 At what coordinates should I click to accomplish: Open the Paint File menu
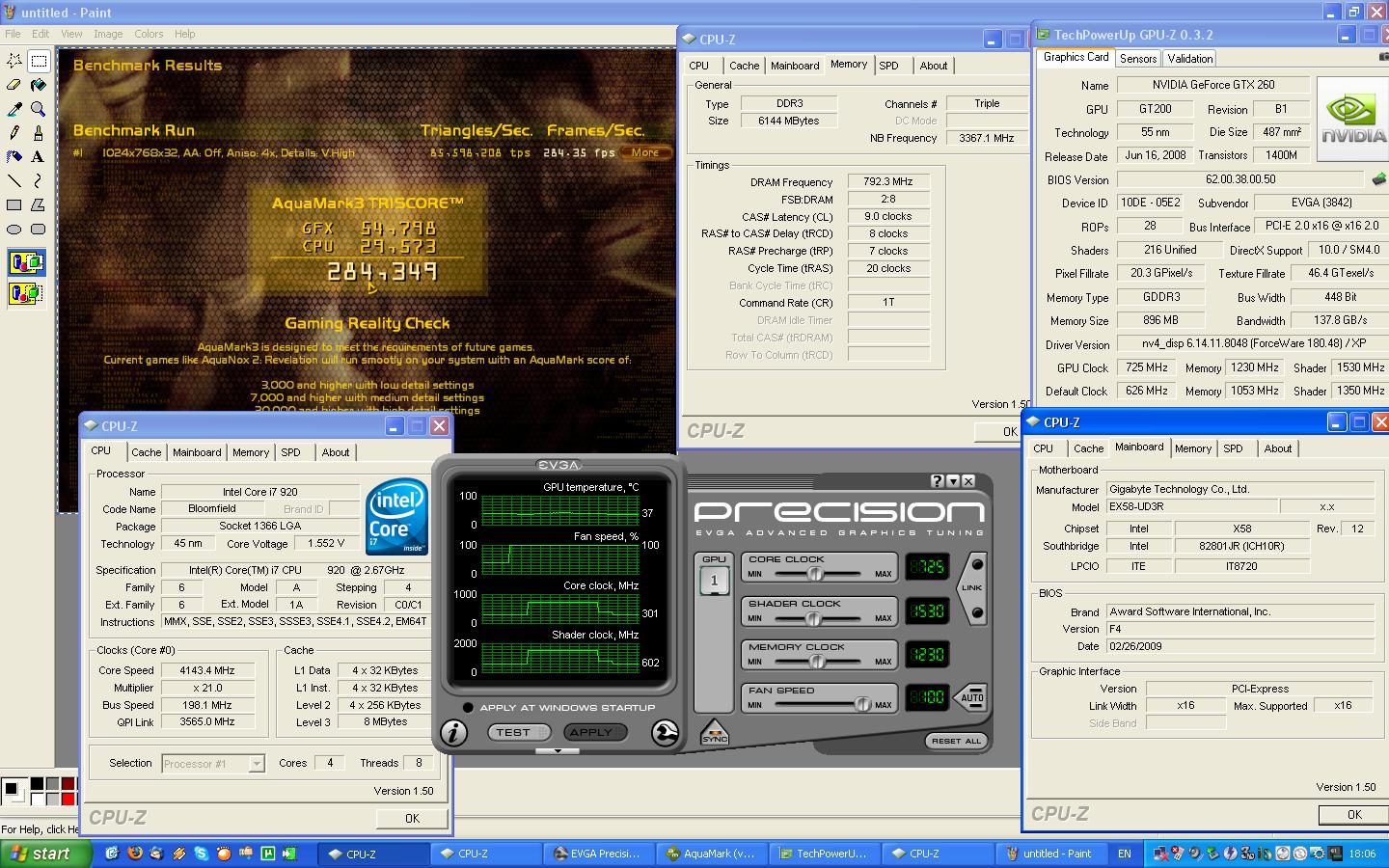tap(13, 34)
